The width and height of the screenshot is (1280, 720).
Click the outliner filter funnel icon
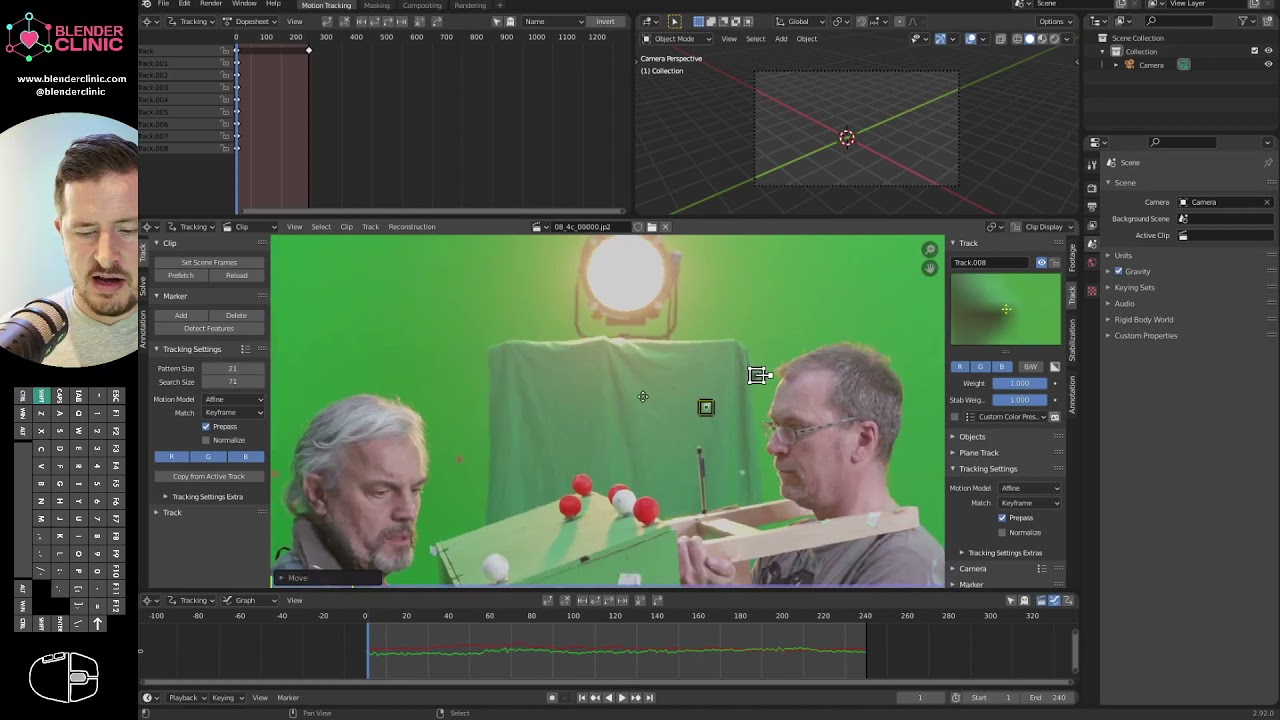(x=1243, y=21)
